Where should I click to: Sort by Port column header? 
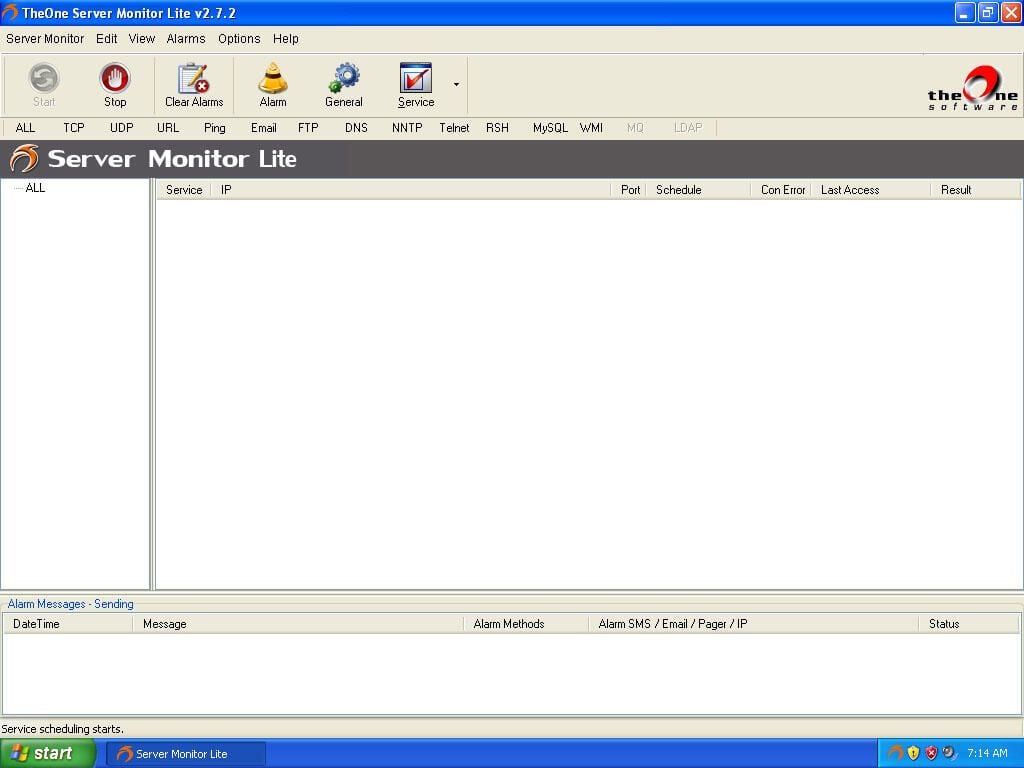pyautogui.click(x=628, y=190)
